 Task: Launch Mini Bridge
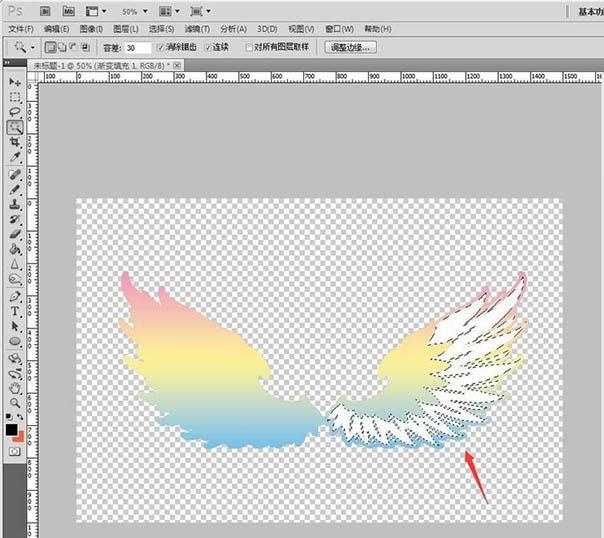click(x=69, y=12)
